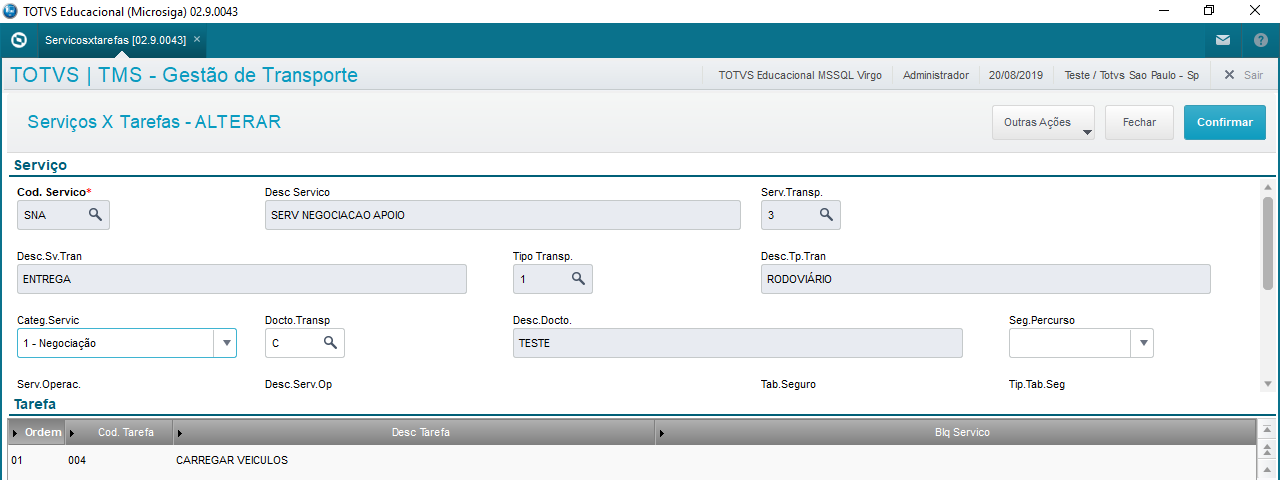Move the Tarefa grid to first row arrow
The height and width of the screenshot is (480, 1280).
coord(1267,427)
